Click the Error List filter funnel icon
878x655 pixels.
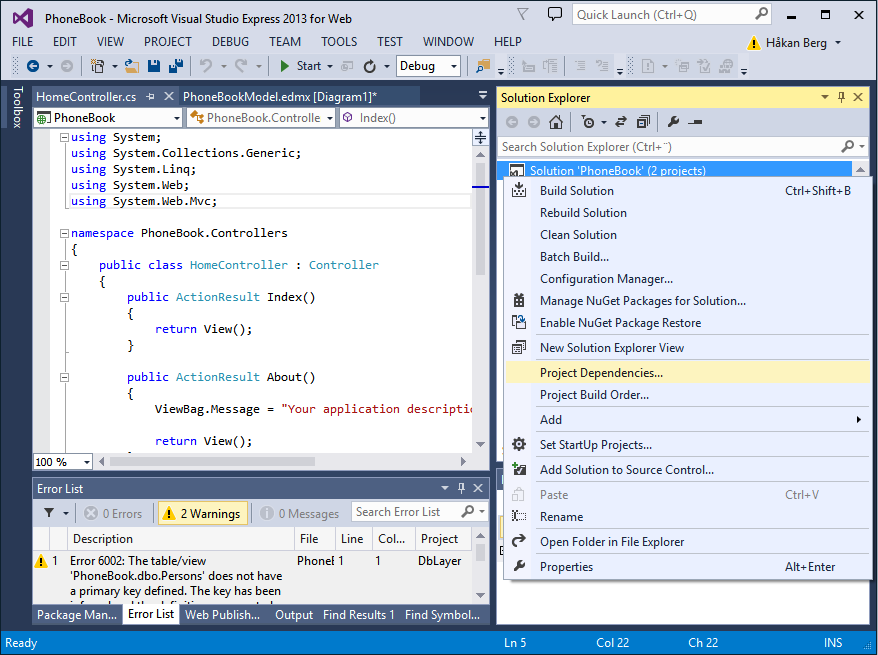(x=49, y=513)
